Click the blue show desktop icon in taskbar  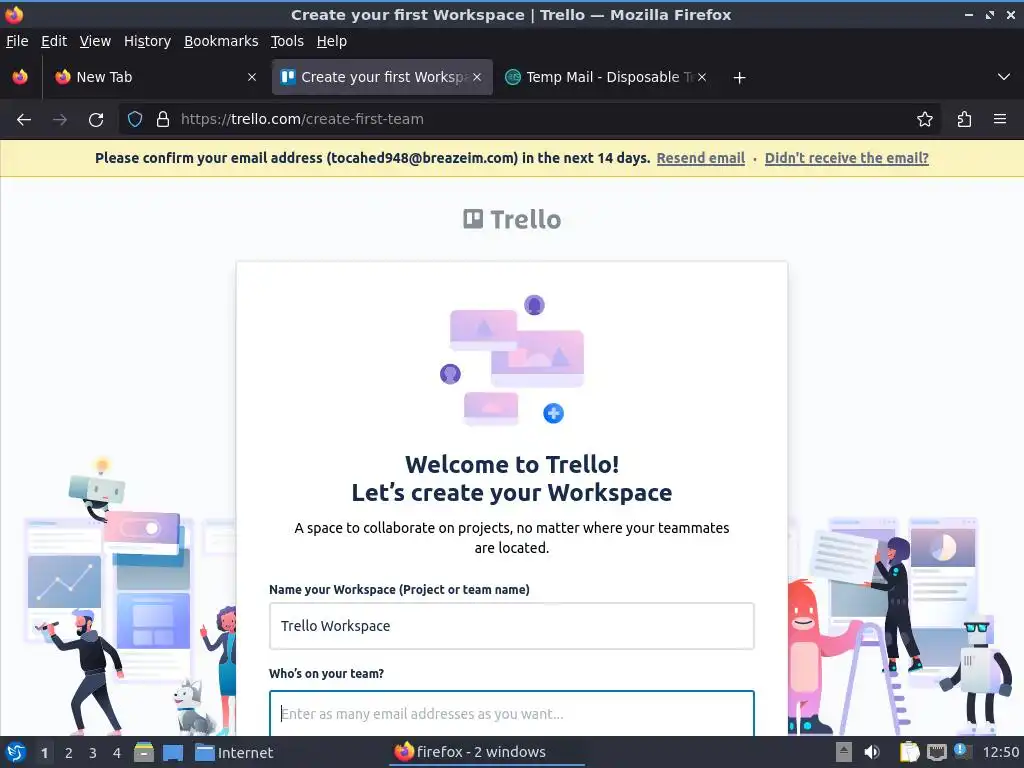173,752
